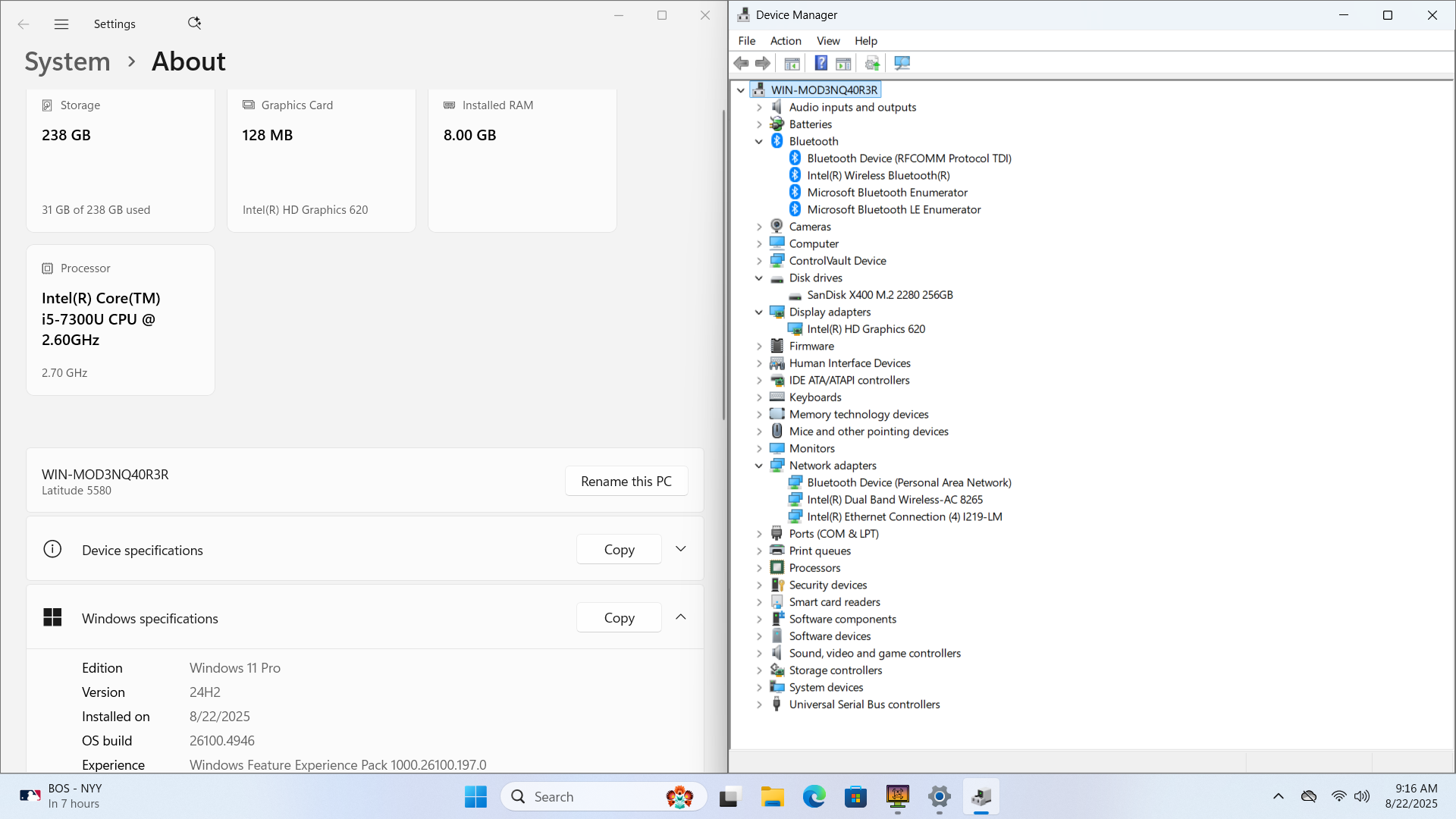Expand Universal Serial Bus controllers category
This screenshot has width=1456, height=819.
[758, 704]
